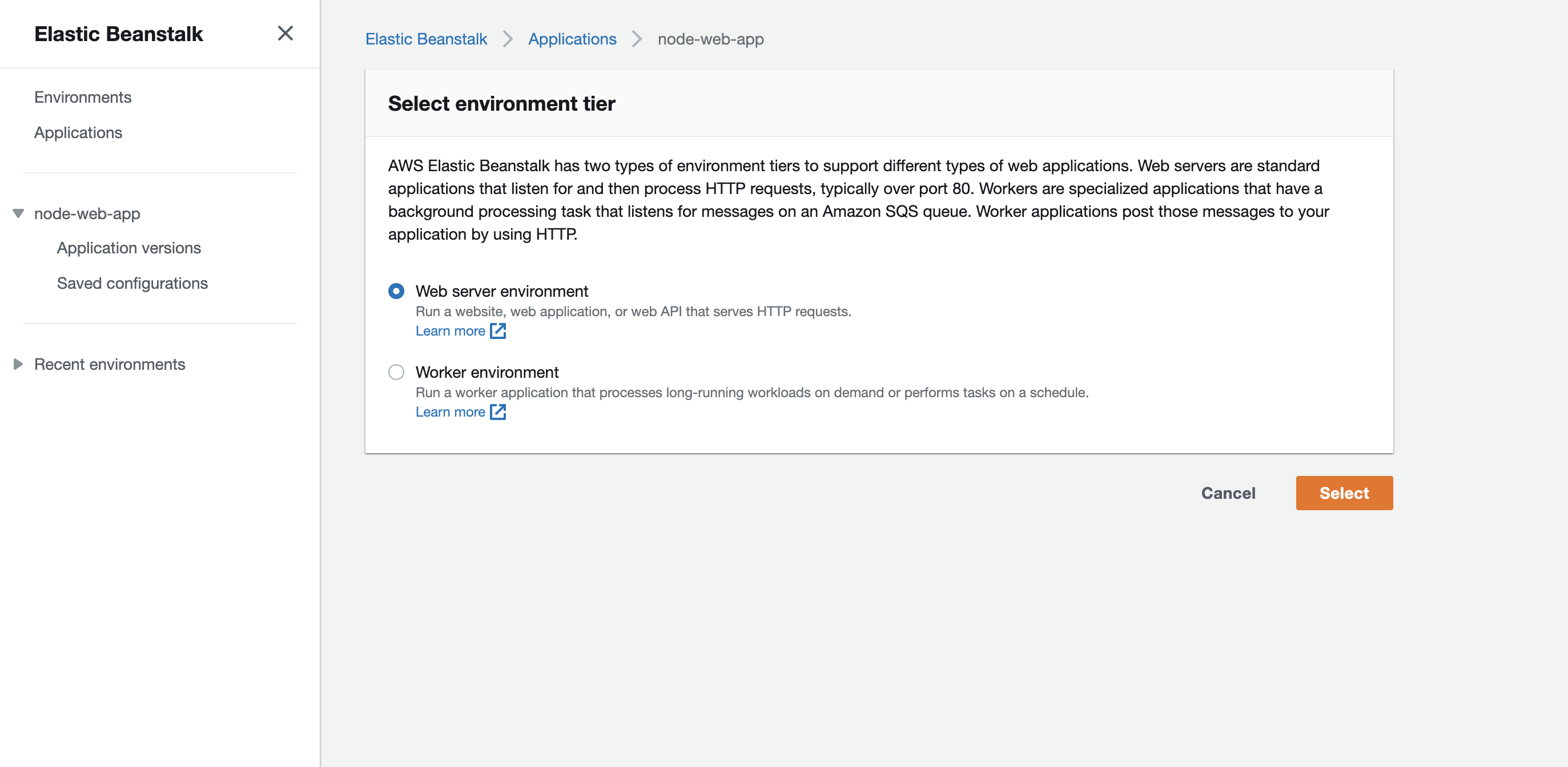Expand the Recent environments section
The width and height of the screenshot is (1568, 767).
pos(18,364)
